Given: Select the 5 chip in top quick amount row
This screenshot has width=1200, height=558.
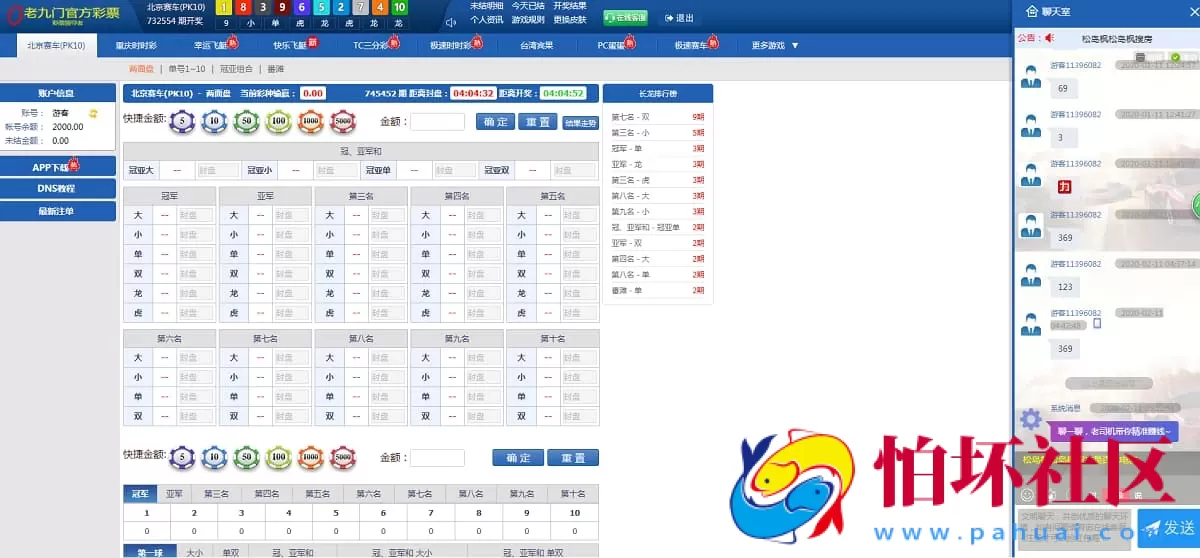Looking at the screenshot, I should pos(182,121).
